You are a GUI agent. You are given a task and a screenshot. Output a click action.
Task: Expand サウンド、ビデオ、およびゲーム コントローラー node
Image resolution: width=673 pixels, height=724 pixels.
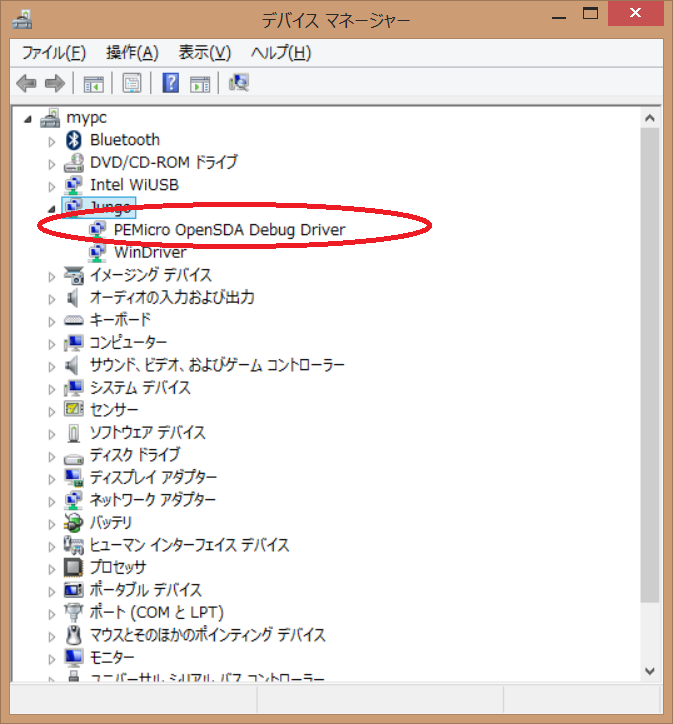(52, 367)
